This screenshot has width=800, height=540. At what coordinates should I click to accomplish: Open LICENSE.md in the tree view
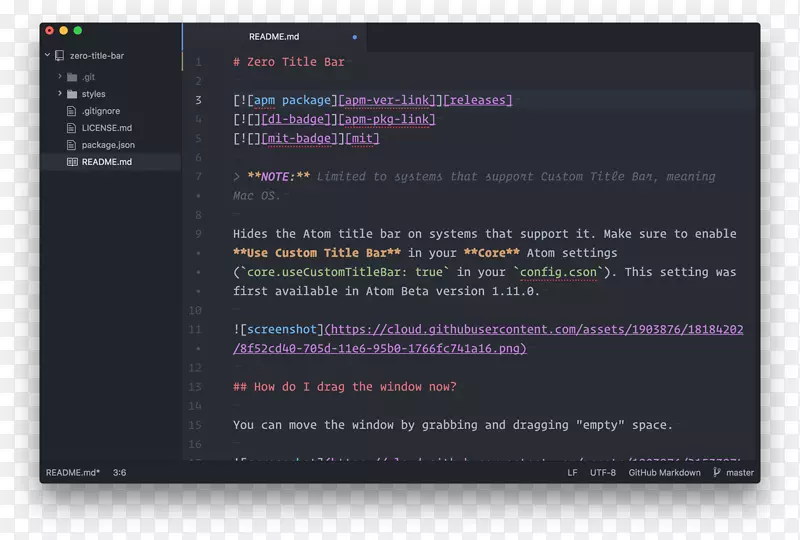coord(107,128)
